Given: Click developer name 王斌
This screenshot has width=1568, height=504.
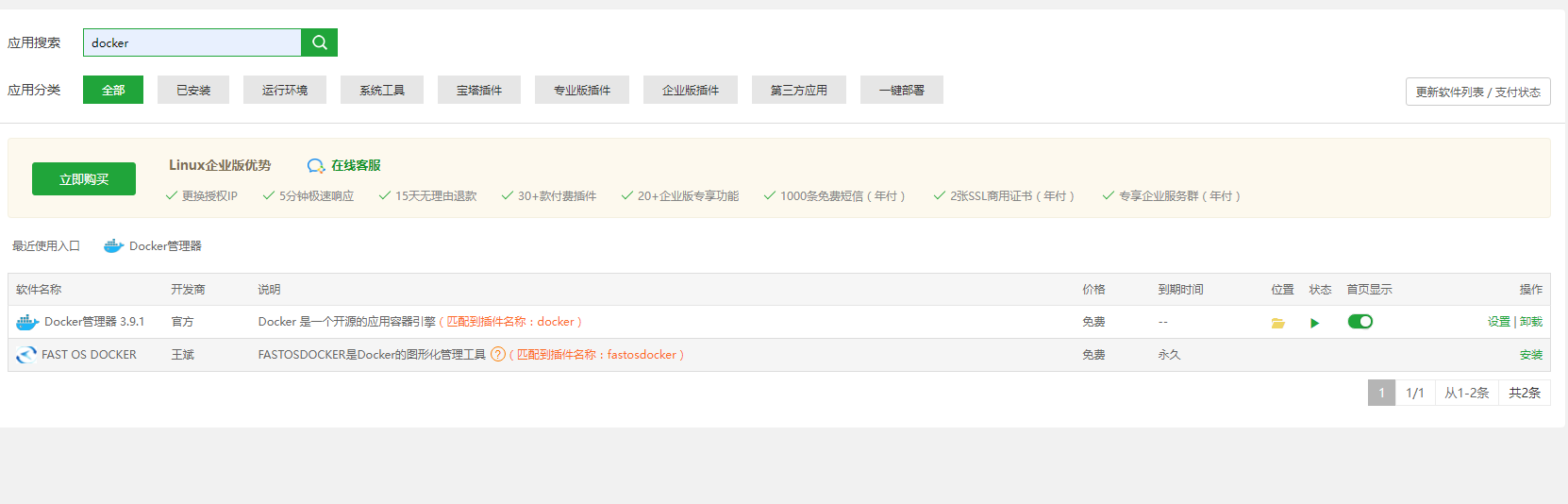Looking at the screenshot, I should point(182,355).
